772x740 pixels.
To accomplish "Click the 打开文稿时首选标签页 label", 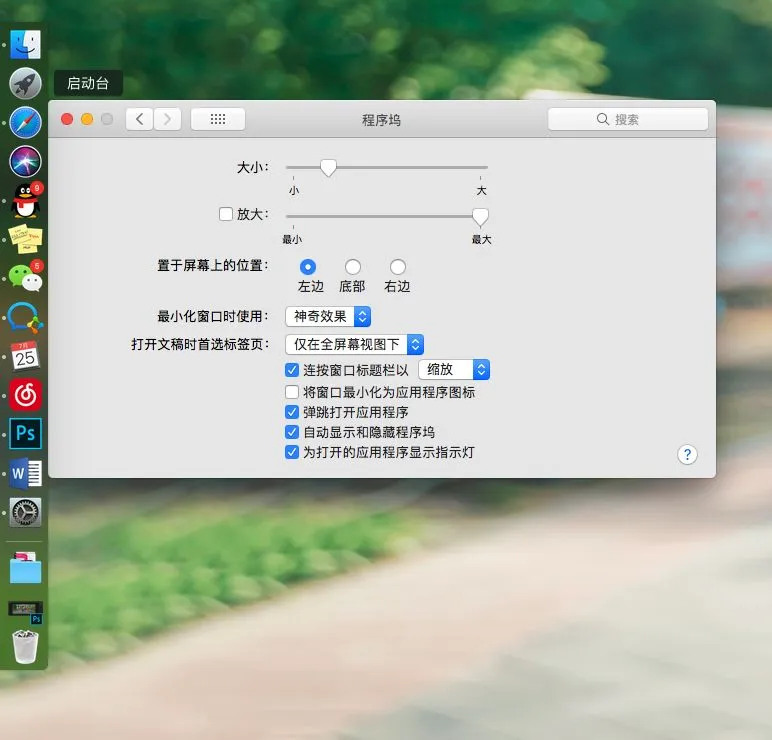I will coord(200,344).
